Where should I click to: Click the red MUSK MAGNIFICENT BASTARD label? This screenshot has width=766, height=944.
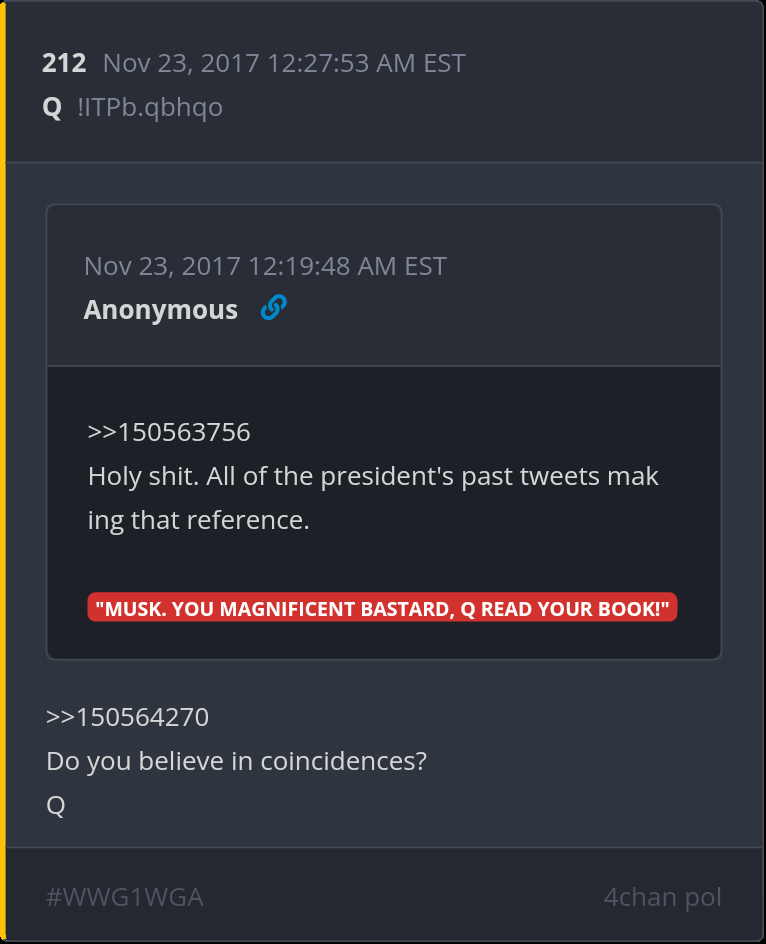click(382, 608)
